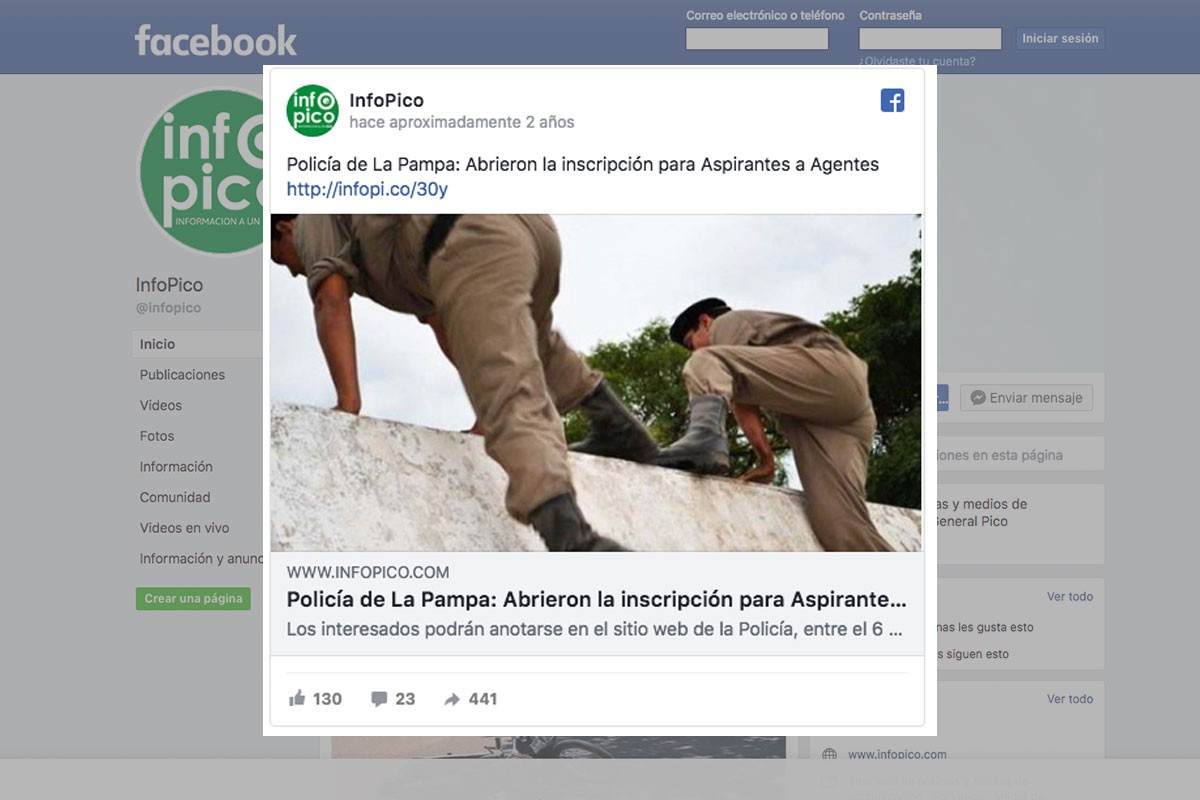Click the police cadets photo thumbnail
Viewport: 1200px width, 800px height.
(x=596, y=382)
